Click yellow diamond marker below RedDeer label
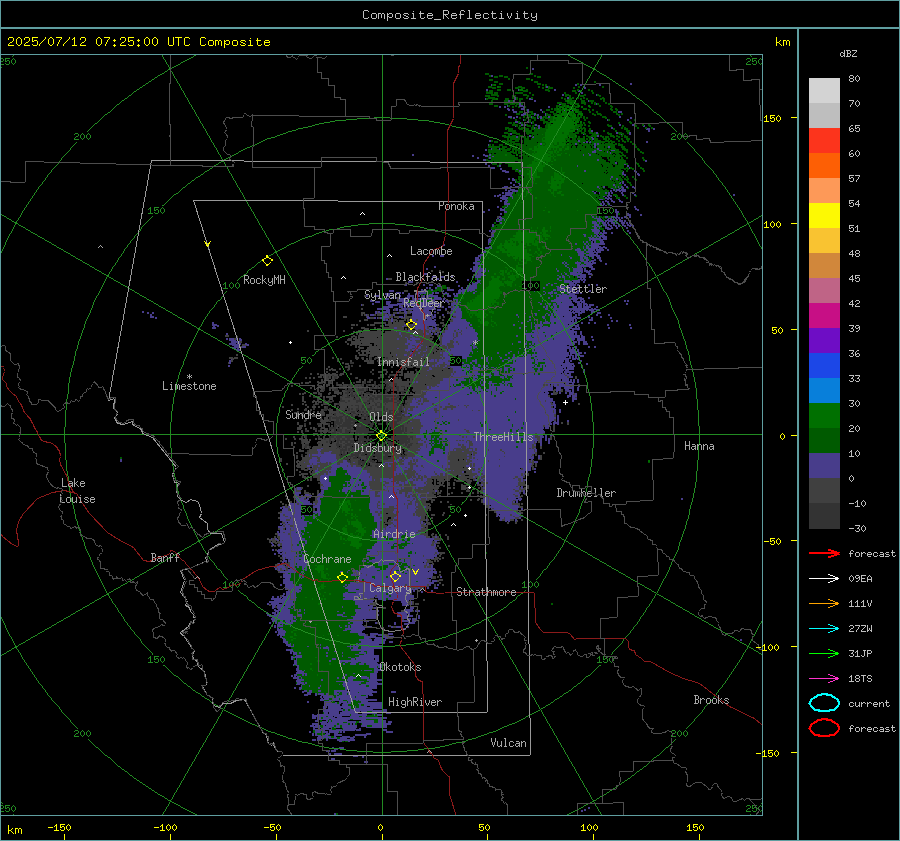The width and height of the screenshot is (900, 841). coord(411,325)
